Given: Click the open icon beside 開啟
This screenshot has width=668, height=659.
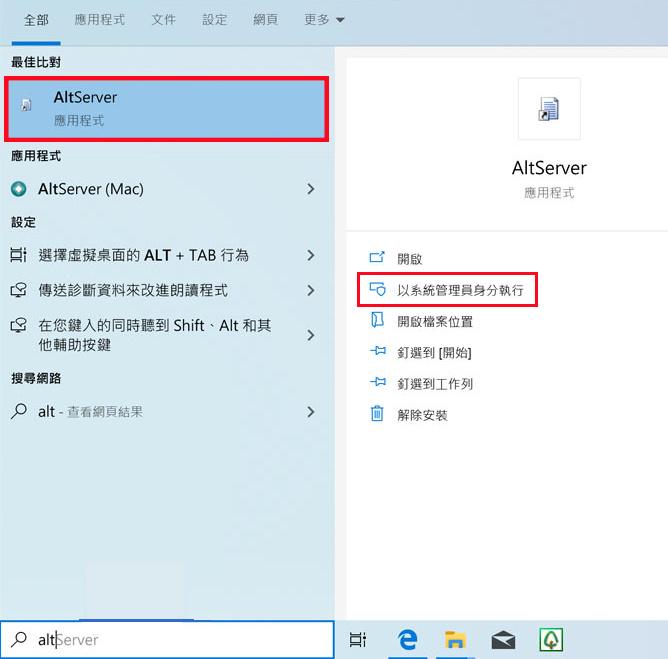Looking at the screenshot, I should (377, 257).
